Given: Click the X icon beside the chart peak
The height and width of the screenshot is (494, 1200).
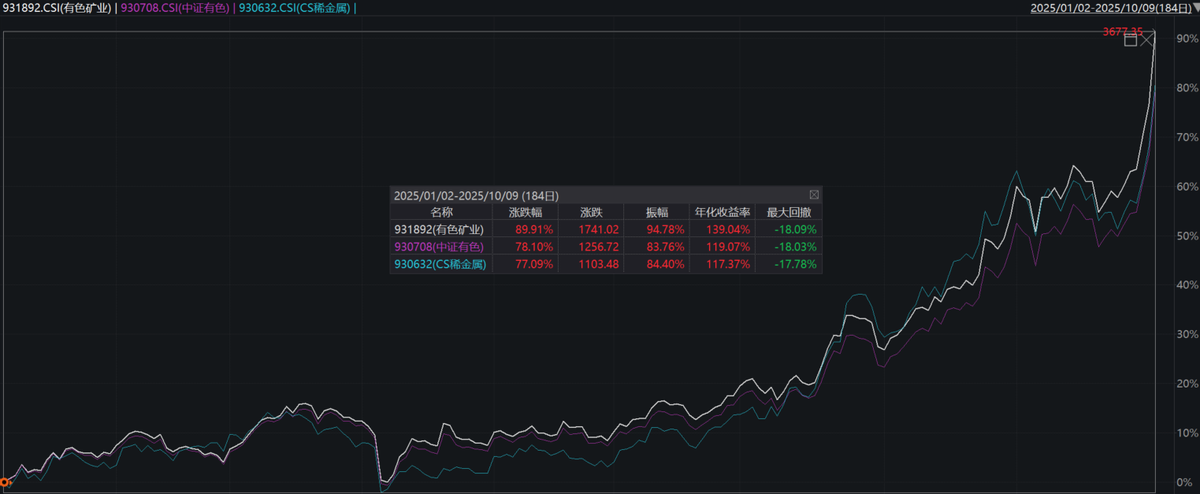Looking at the screenshot, I should 1148,40.
